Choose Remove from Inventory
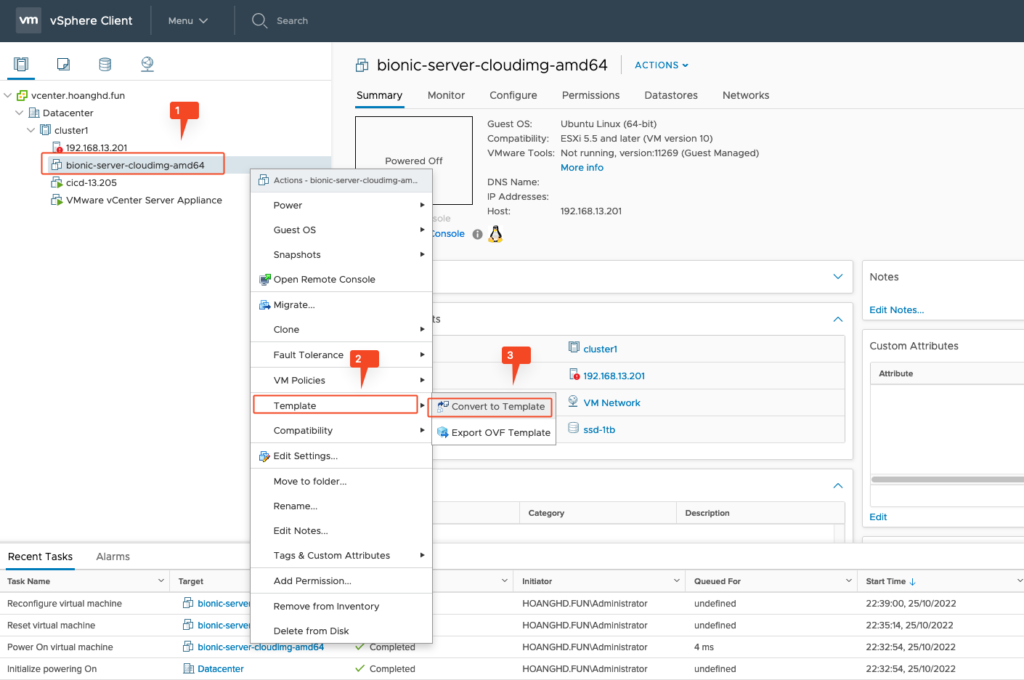 click(x=342, y=606)
